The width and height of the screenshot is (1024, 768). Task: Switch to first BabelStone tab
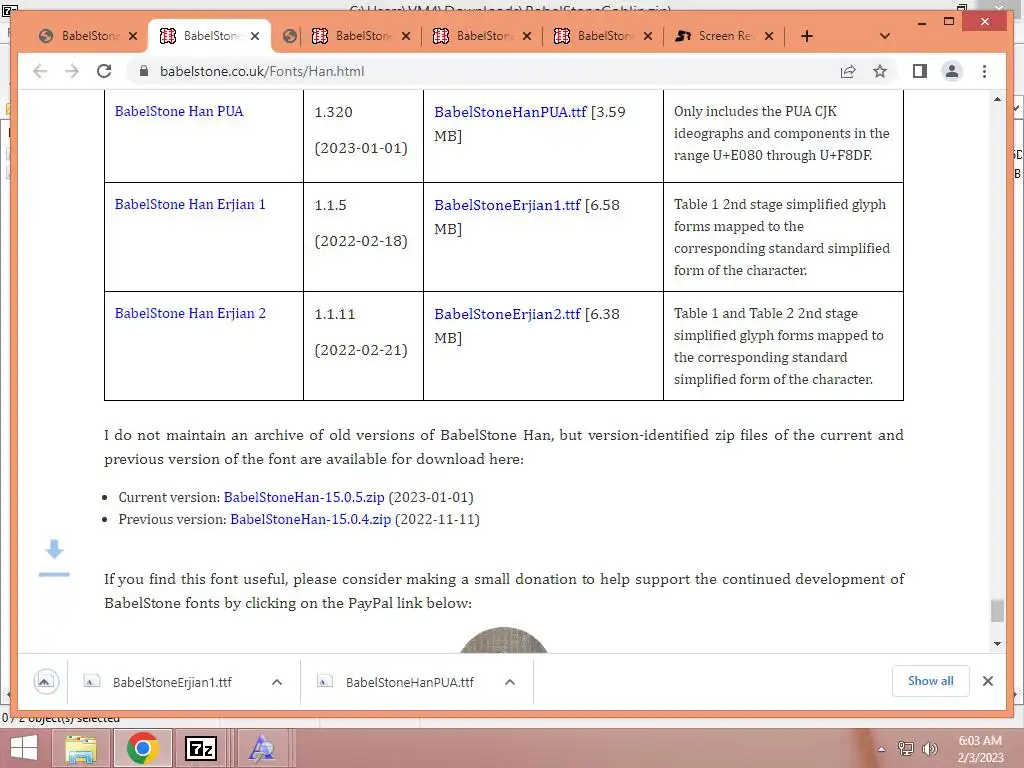(80, 36)
